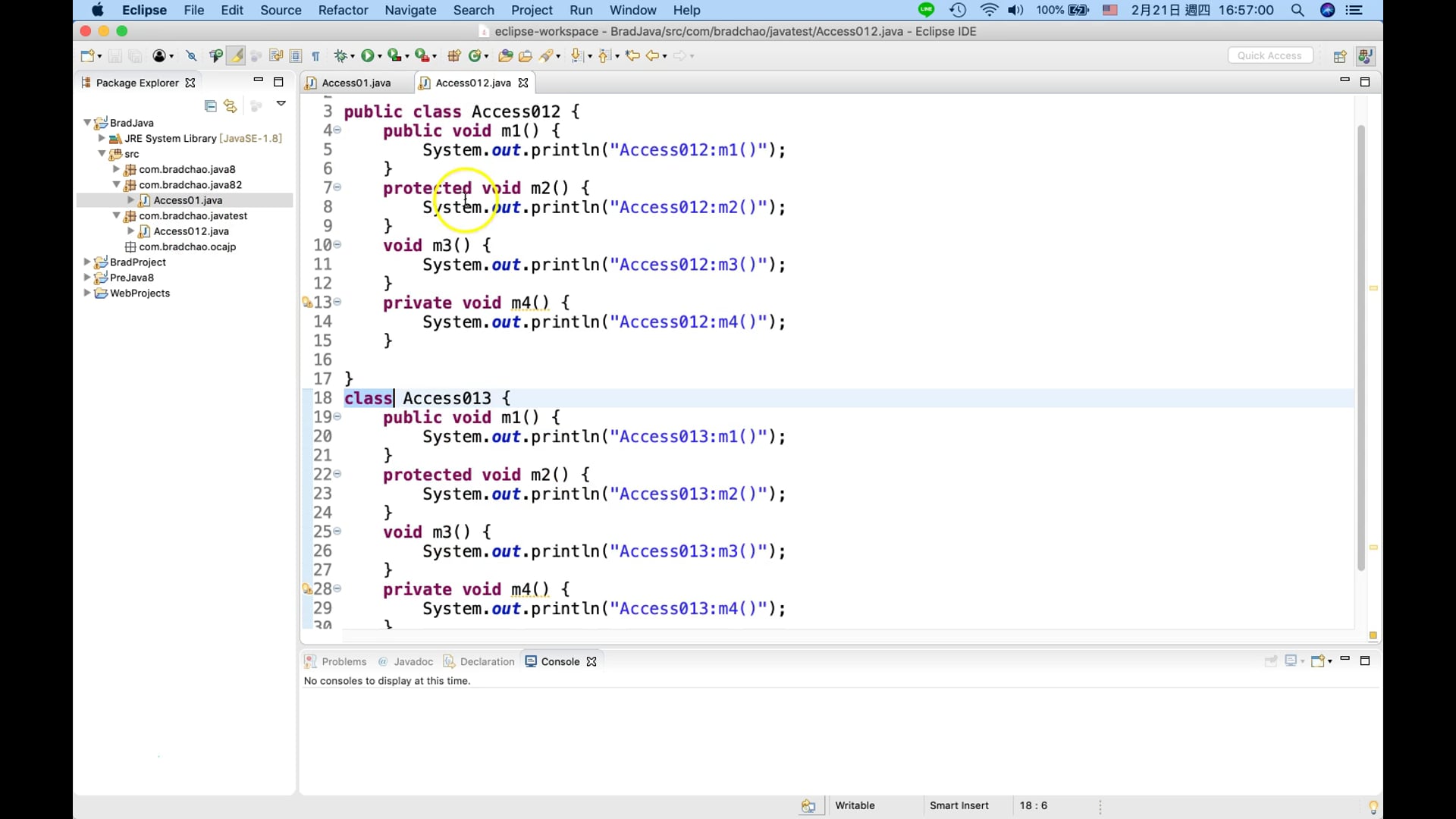Click the New Java Package icon
The height and width of the screenshot is (819, 1456).
[454, 55]
